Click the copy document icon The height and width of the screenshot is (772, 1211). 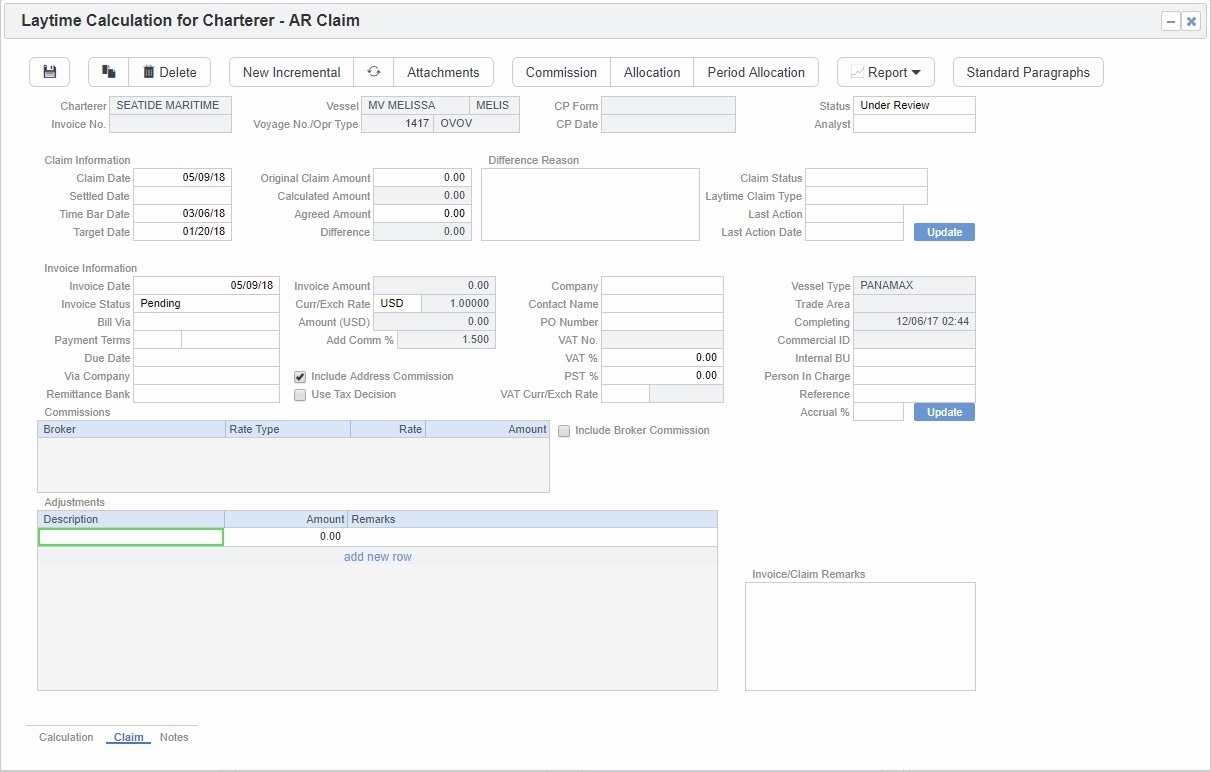(x=109, y=72)
